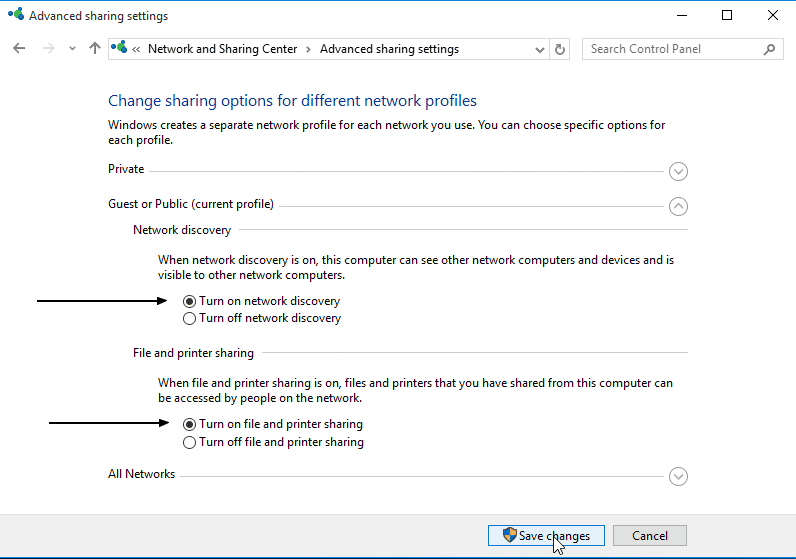The image size is (796, 559).
Task: Click the refresh icon in address bar
Action: pos(559,49)
